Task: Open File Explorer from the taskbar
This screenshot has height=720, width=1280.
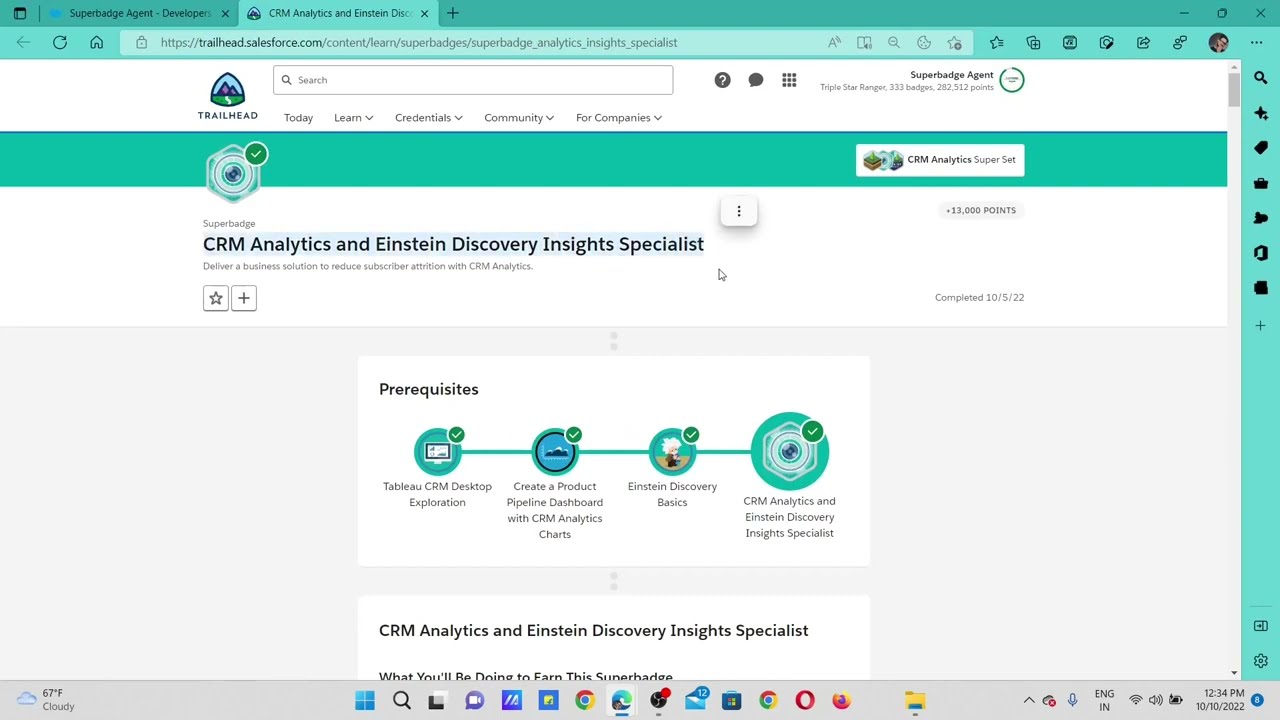Action: tap(915, 701)
